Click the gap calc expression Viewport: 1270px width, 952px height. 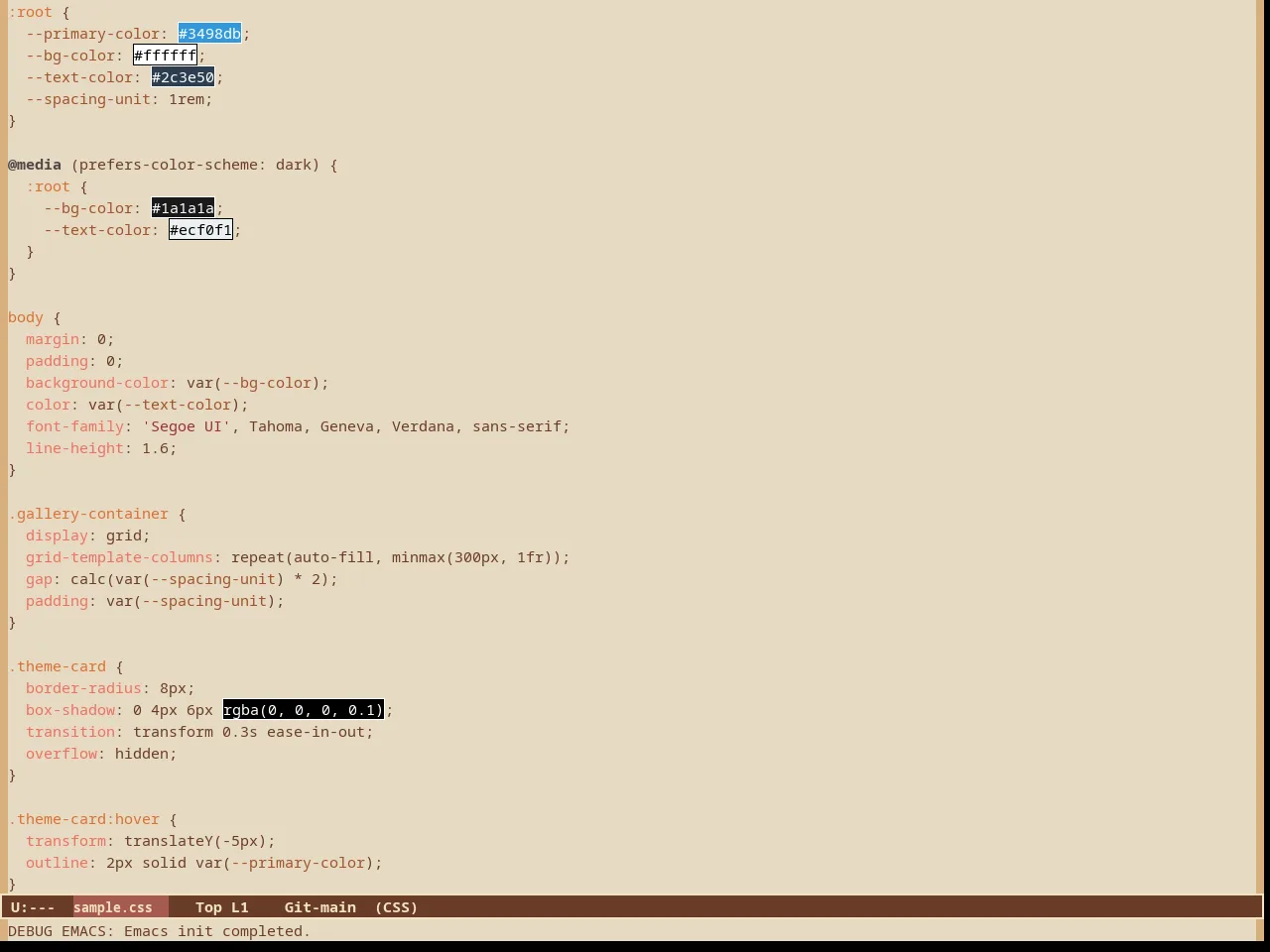pyautogui.click(x=199, y=579)
